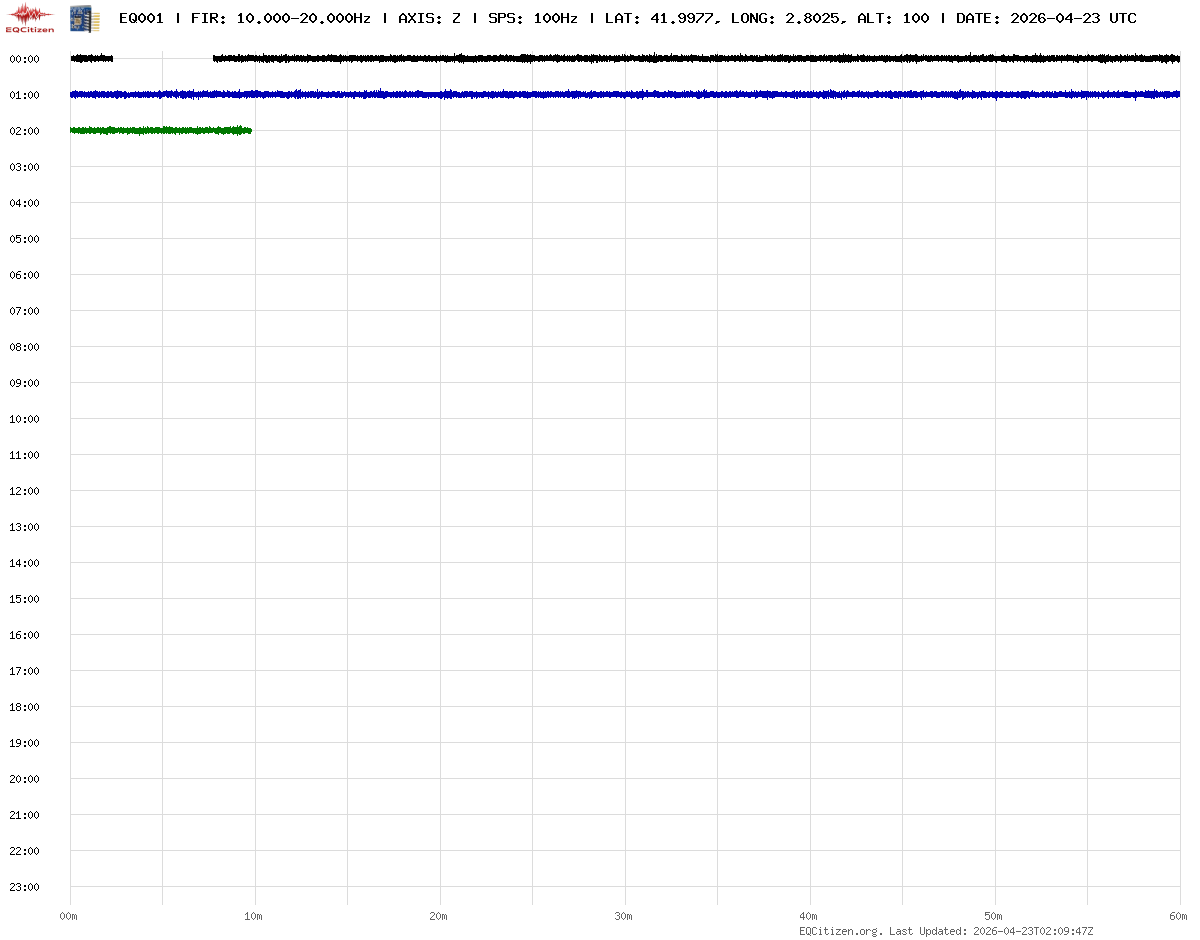Click the 30m mark on time axis
1200x940 pixels.
pyautogui.click(x=624, y=916)
